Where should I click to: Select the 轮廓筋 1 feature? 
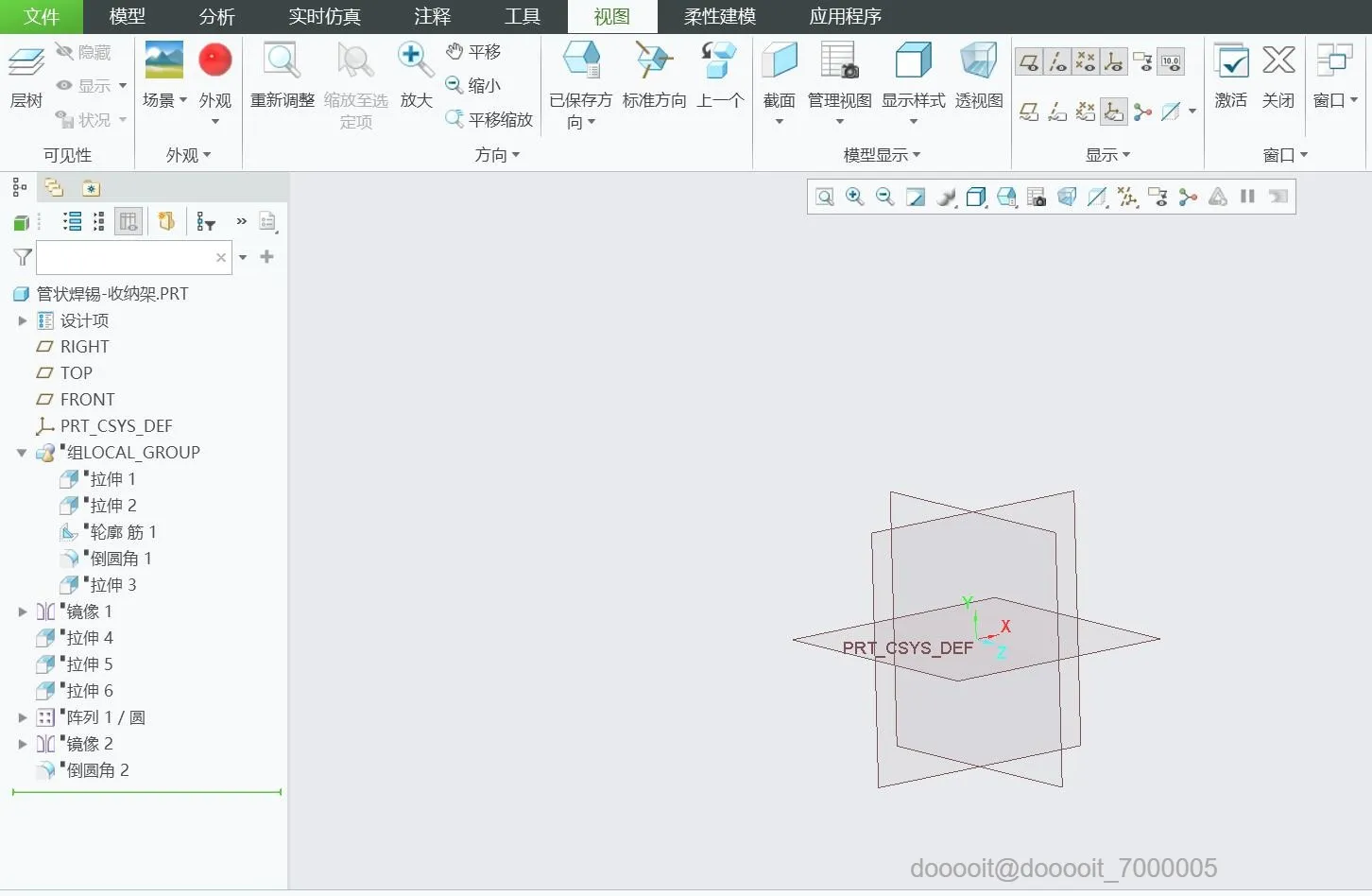coord(109,532)
